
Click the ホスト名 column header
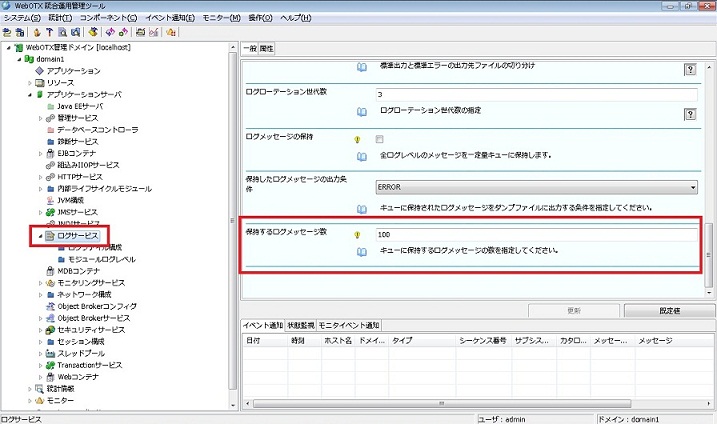[338, 341]
